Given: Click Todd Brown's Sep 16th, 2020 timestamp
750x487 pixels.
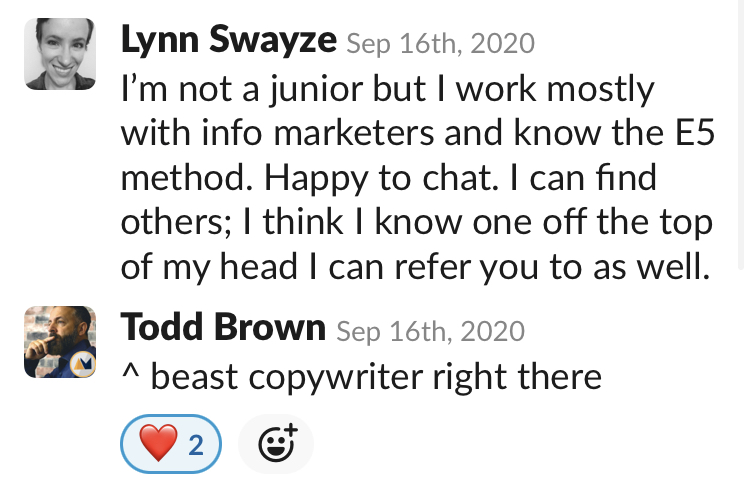Looking at the screenshot, I should point(430,331).
